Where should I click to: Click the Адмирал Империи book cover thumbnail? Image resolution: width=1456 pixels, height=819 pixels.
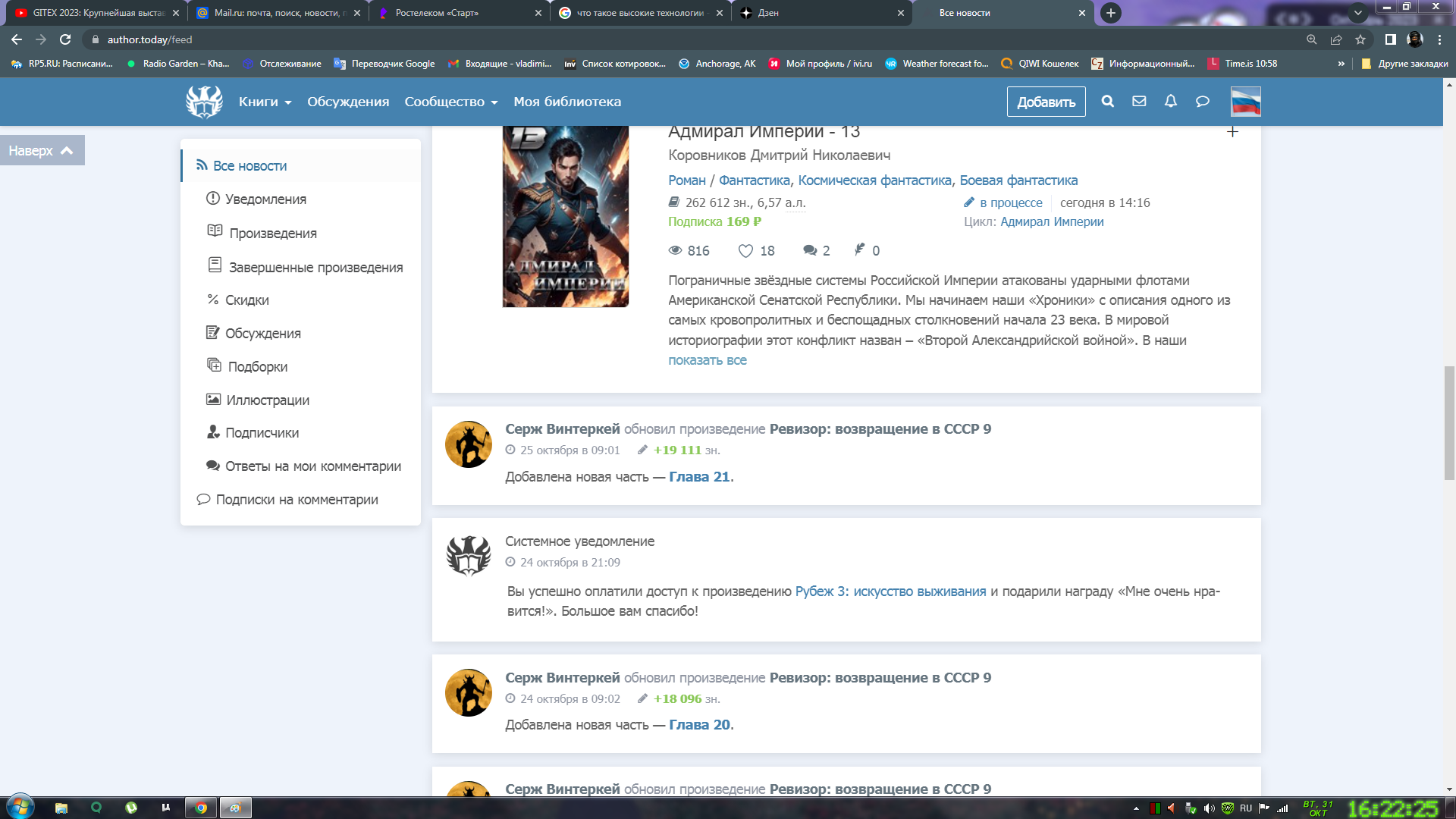[566, 216]
